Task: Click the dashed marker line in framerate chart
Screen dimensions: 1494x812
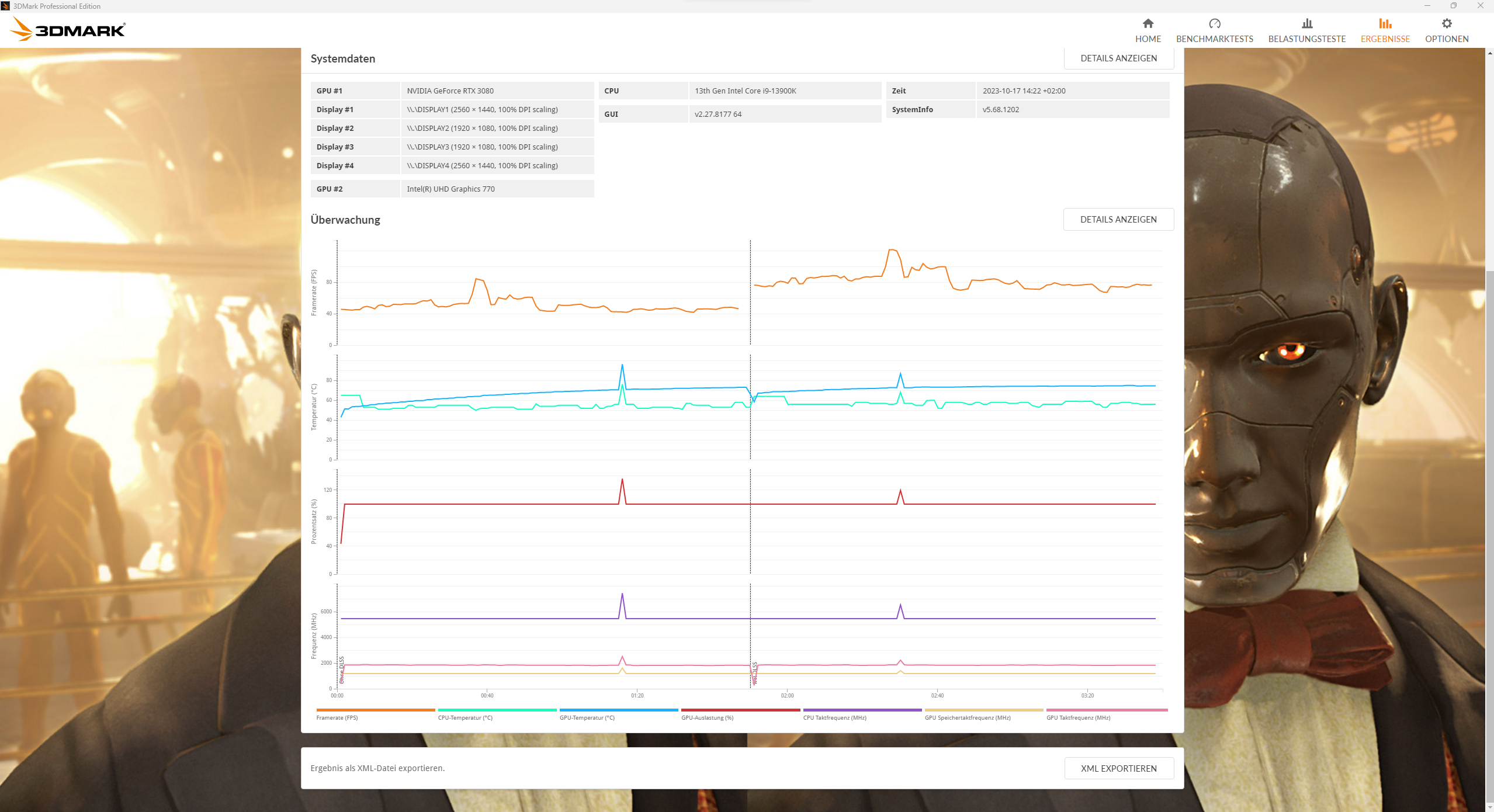Action: 750,292
